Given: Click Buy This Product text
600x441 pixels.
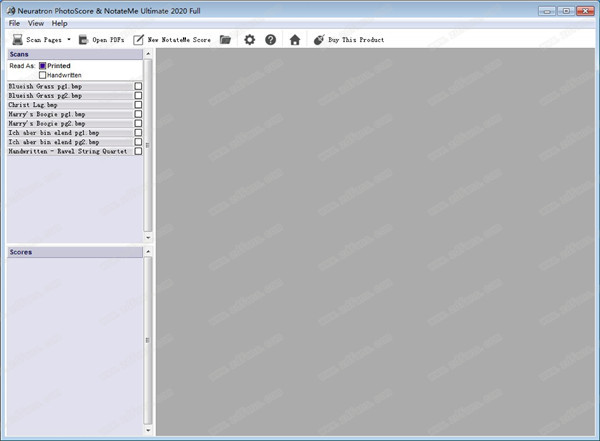Looking at the screenshot, I should coord(356,40).
